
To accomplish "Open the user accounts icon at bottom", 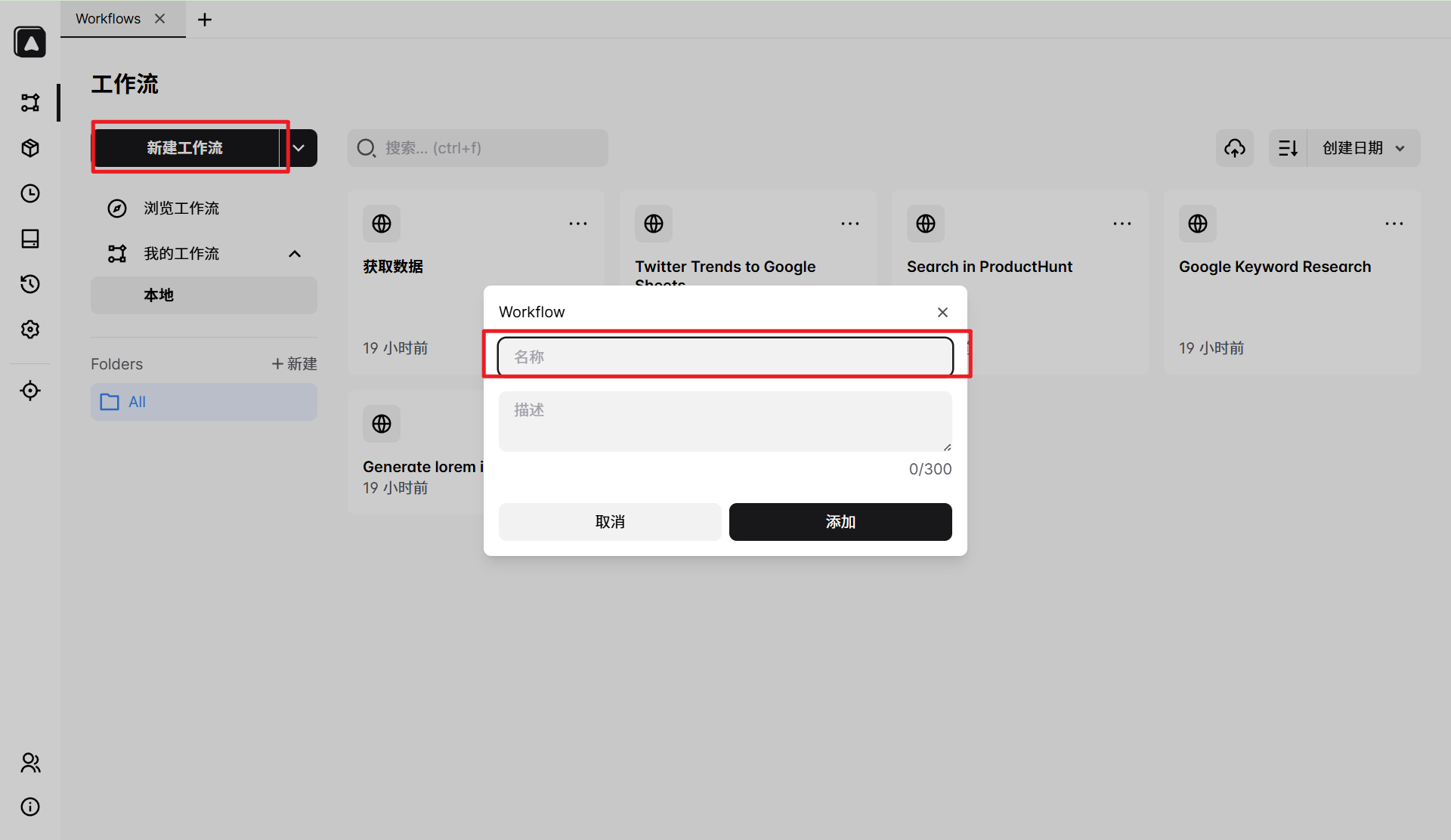I will 30,763.
